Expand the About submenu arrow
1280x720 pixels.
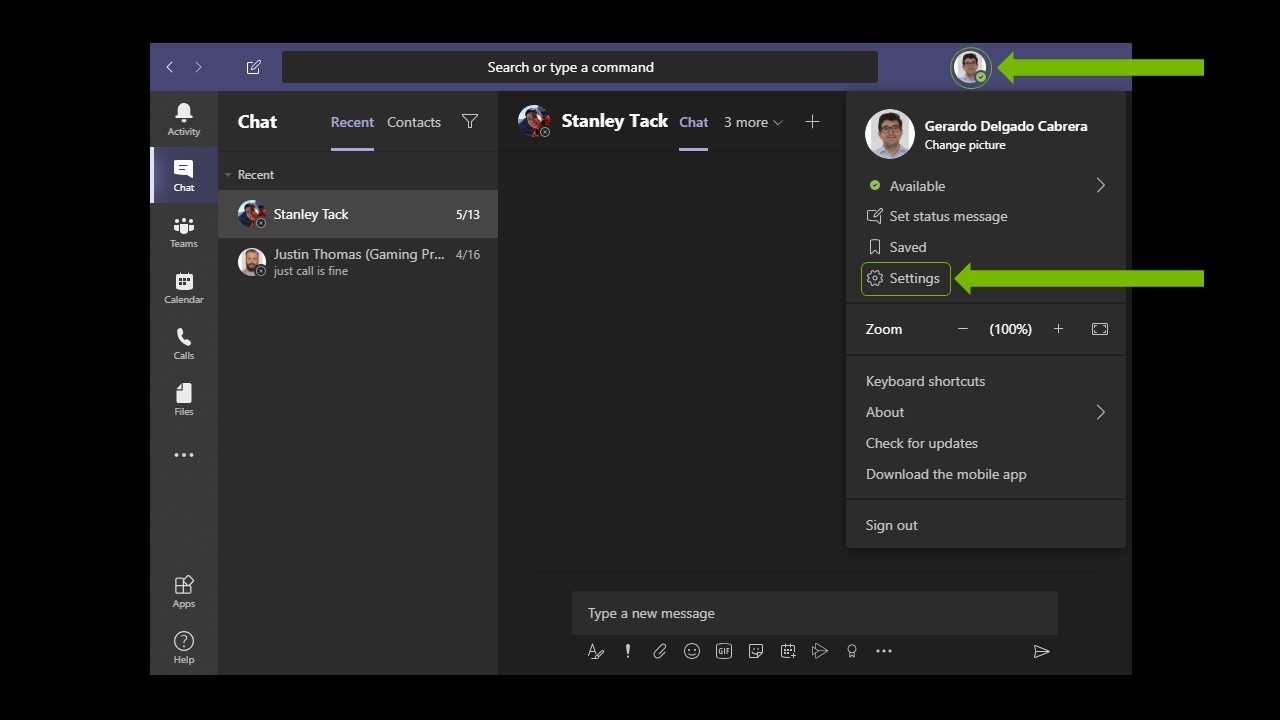(x=1100, y=412)
